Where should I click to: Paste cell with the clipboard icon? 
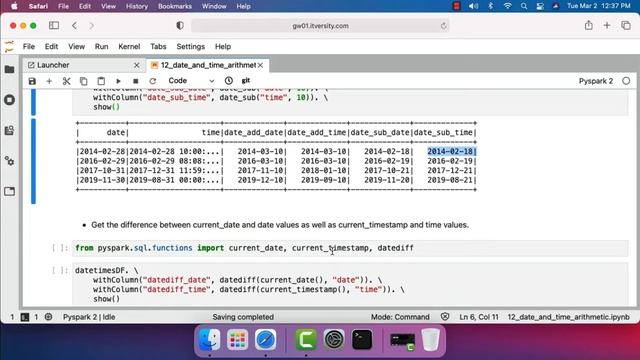point(101,81)
